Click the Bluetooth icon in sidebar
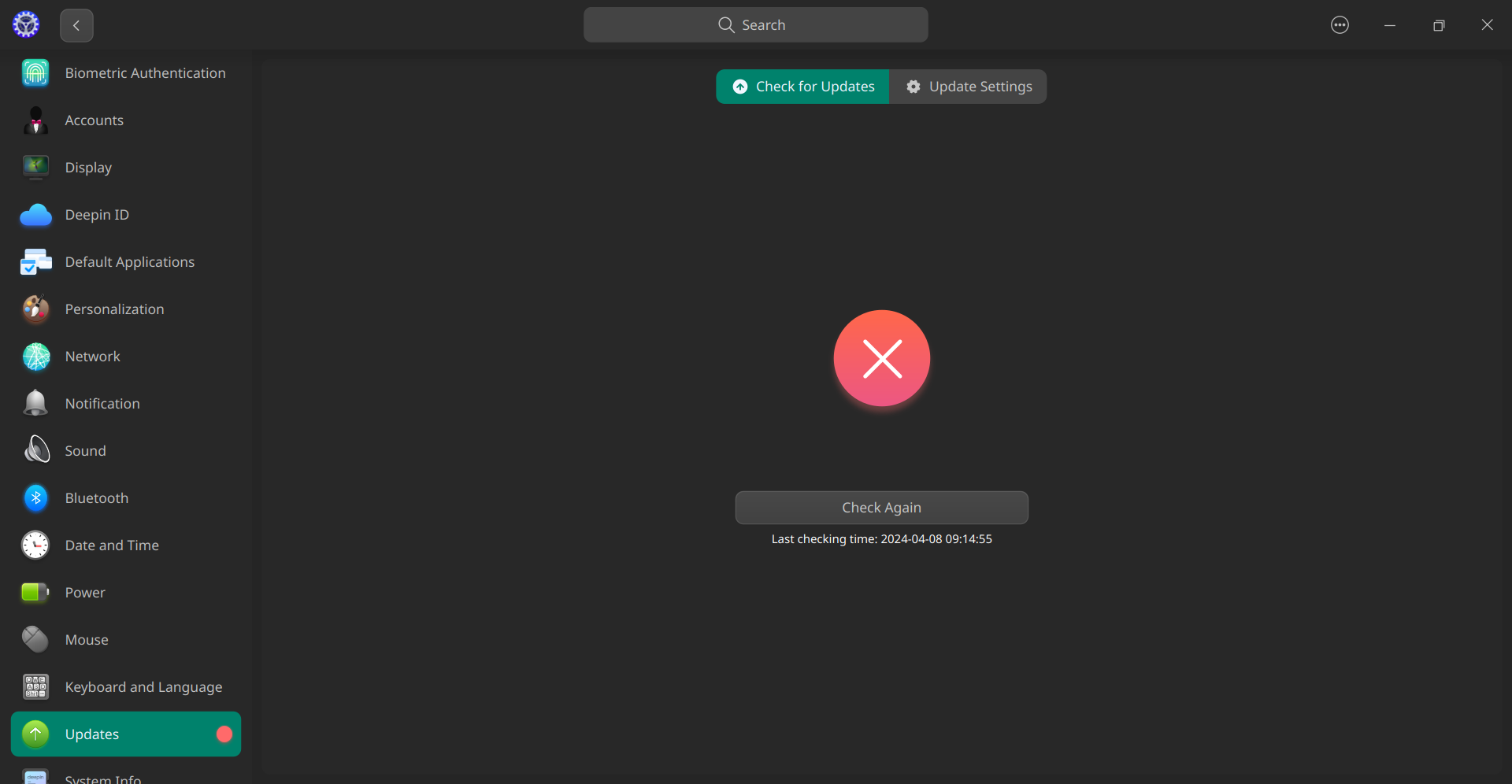 pyautogui.click(x=35, y=498)
